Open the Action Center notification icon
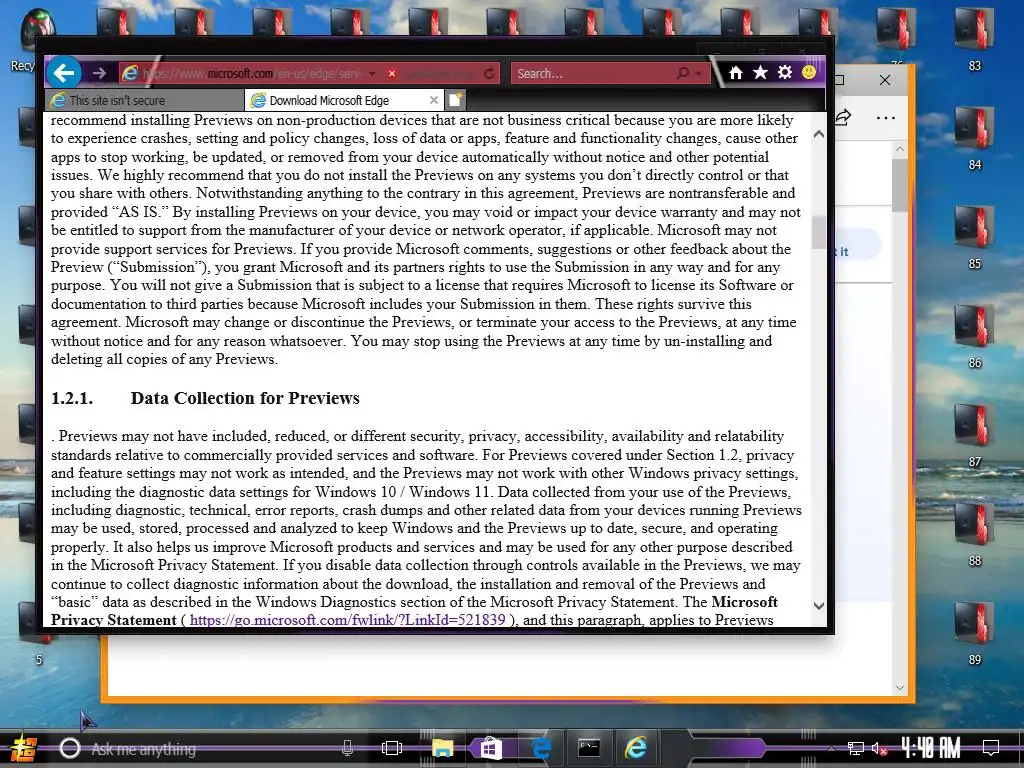Viewport: 1024px width, 768px height. click(991, 748)
